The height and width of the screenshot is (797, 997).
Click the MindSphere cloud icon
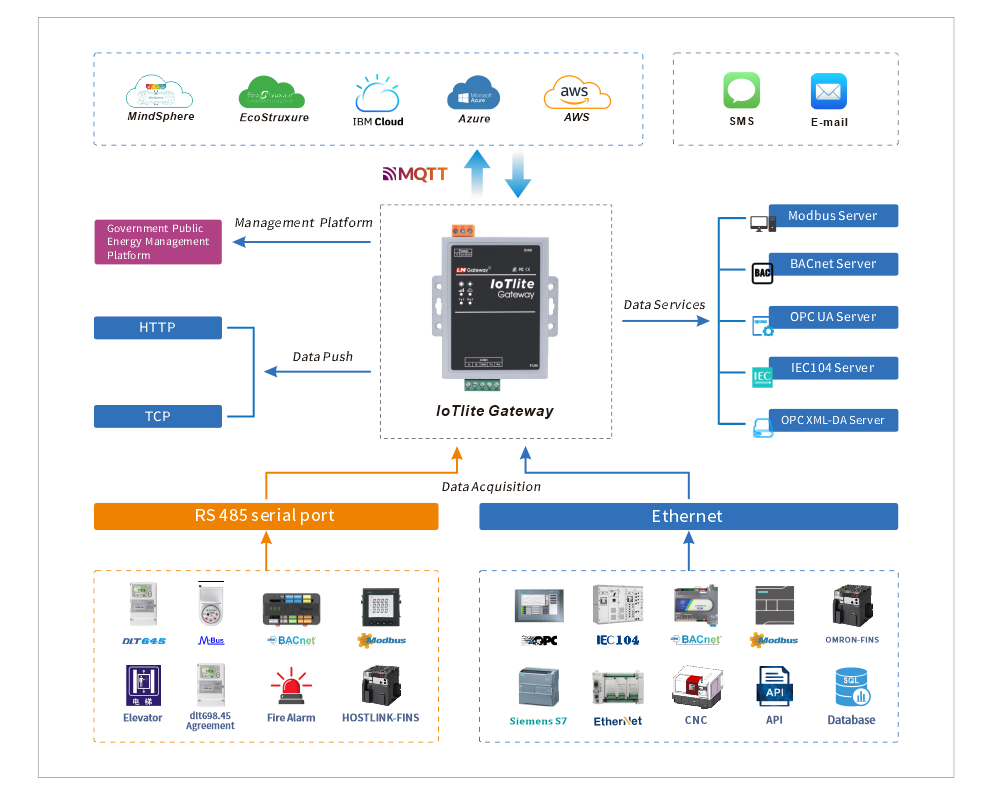point(159,92)
